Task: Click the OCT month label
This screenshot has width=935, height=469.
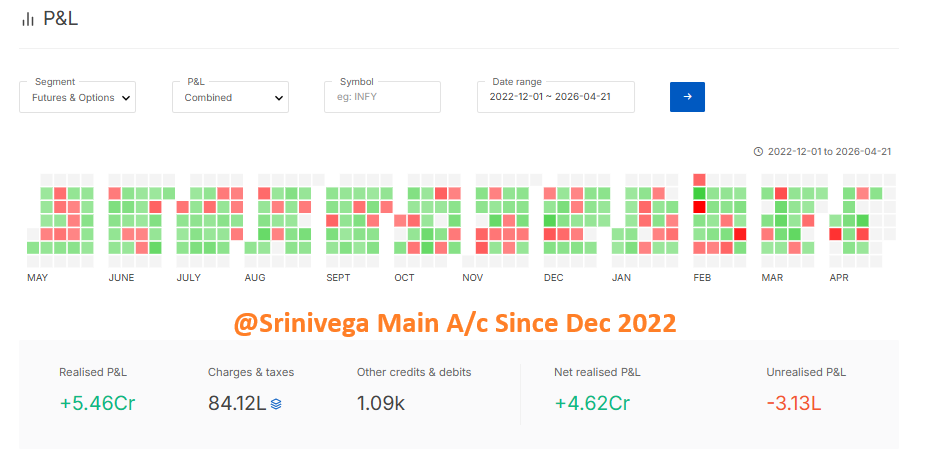Action: click(404, 278)
